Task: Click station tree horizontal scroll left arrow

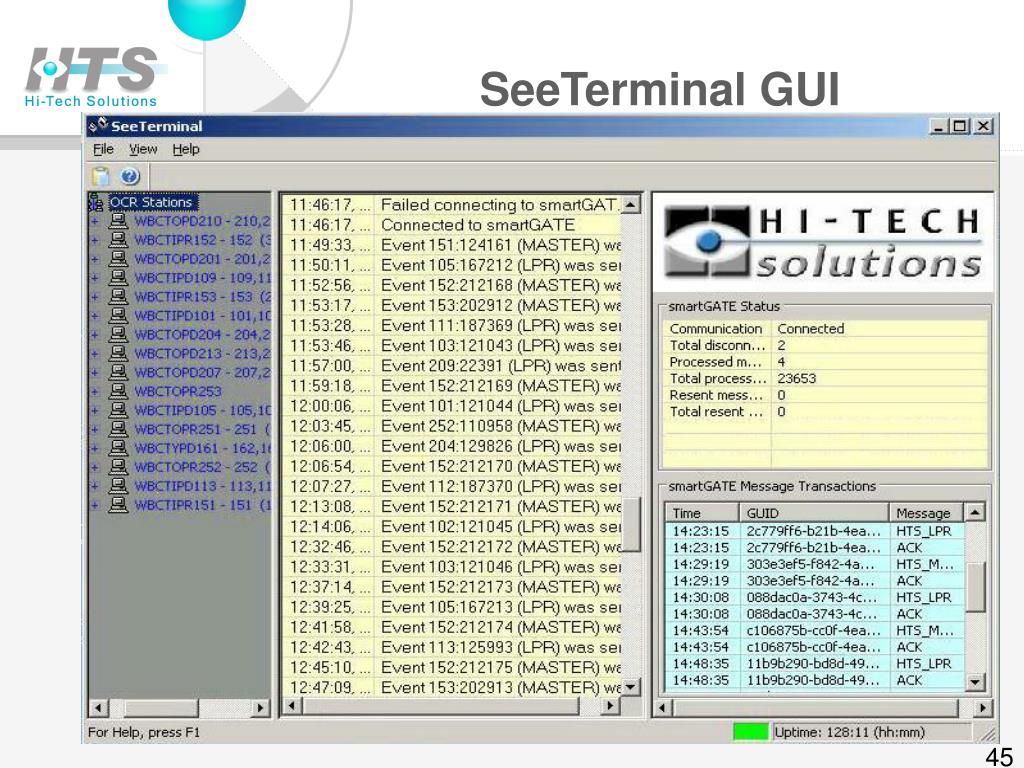Action: 98,707
